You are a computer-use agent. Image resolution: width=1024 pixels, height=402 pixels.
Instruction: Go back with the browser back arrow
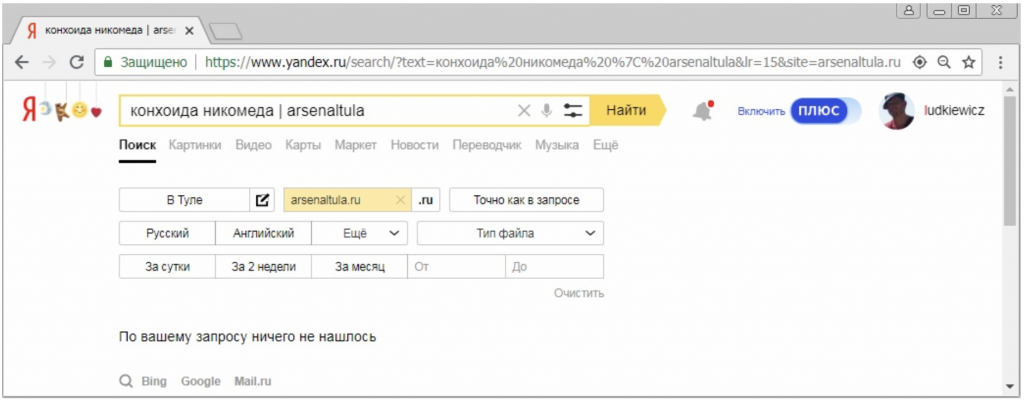coord(22,63)
